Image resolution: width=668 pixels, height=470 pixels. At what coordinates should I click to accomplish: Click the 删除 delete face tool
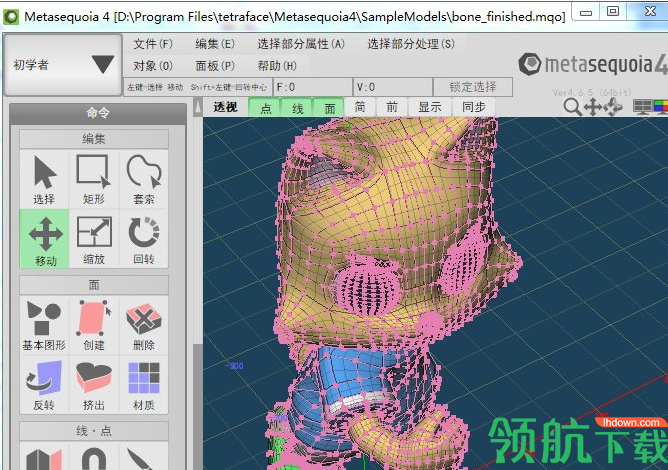144,325
